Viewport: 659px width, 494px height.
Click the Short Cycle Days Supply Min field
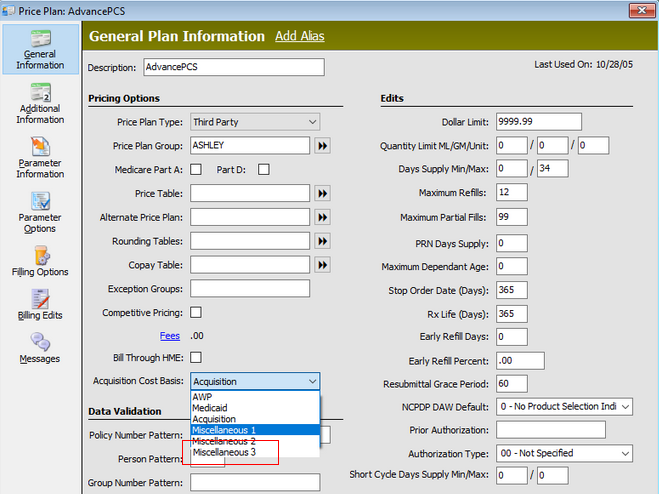point(511,476)
